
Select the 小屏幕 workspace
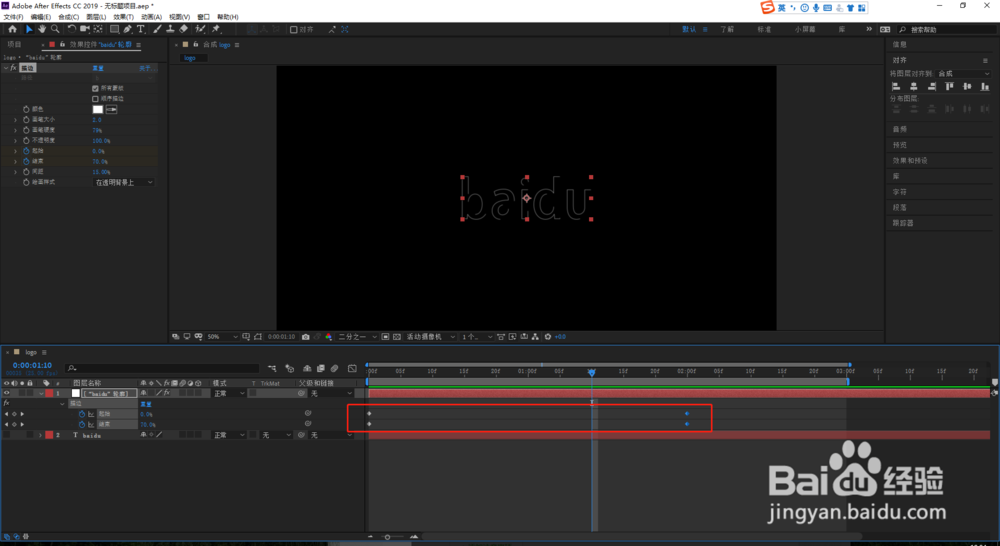coord(805,30)
